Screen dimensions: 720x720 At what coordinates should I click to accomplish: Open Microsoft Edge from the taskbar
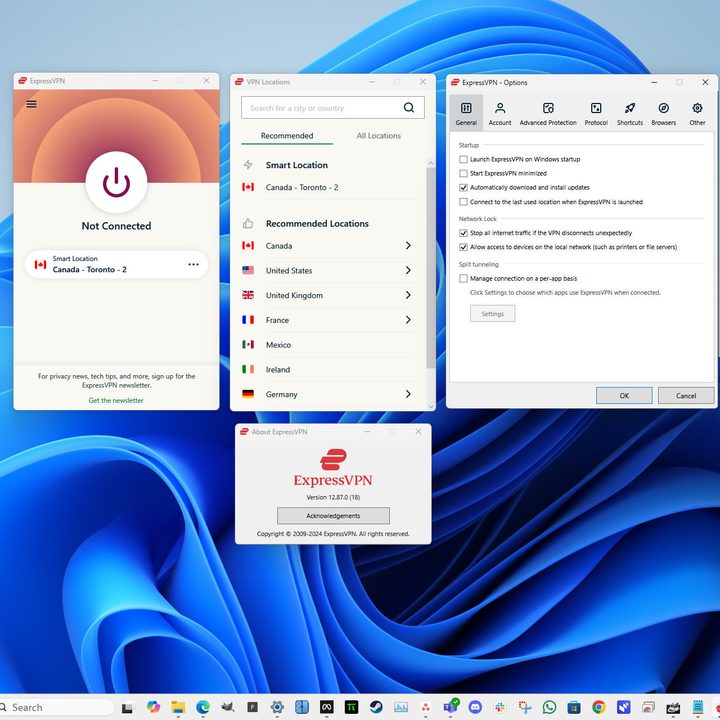[202, 707]
